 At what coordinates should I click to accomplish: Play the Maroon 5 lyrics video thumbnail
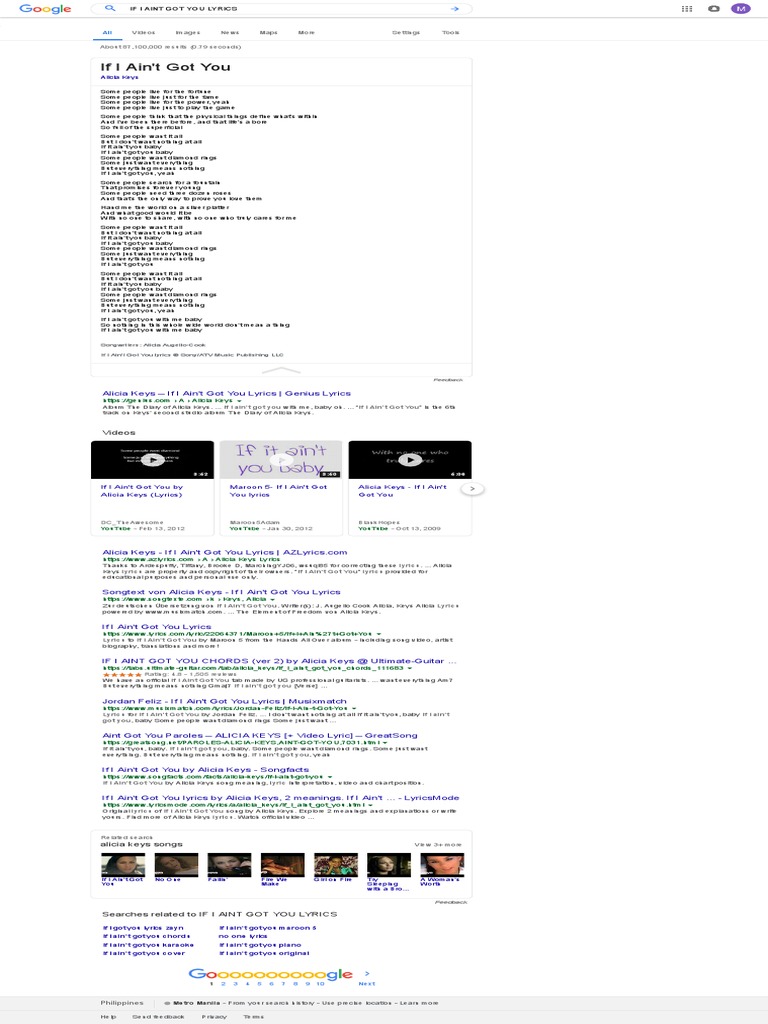click(x=281, y=460)
